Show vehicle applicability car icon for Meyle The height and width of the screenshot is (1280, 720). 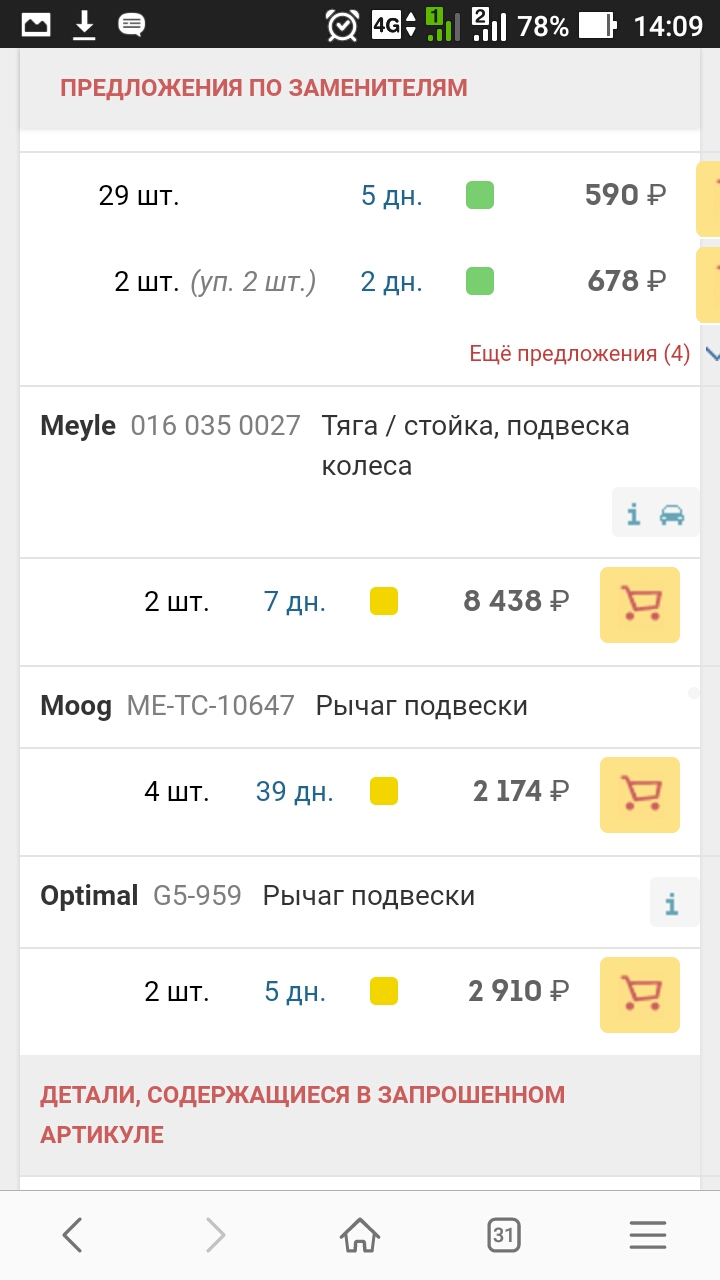(672, 515)
